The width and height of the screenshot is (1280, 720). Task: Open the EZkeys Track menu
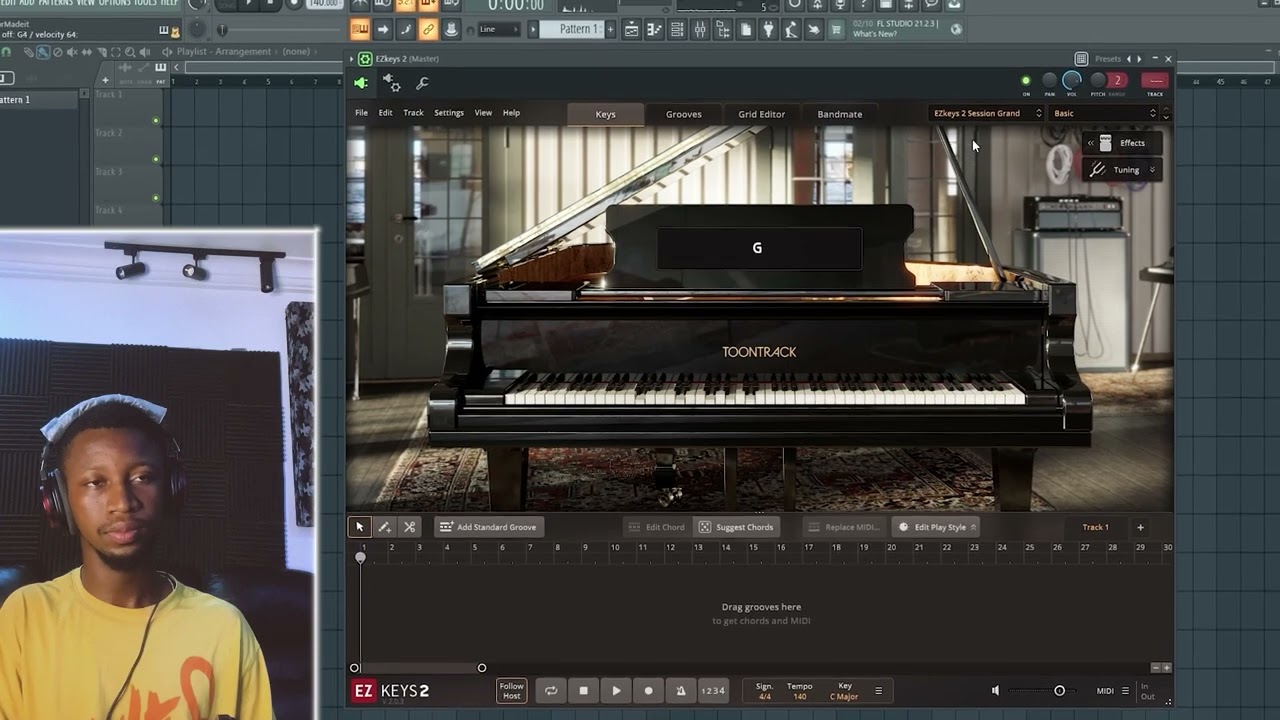413,113
